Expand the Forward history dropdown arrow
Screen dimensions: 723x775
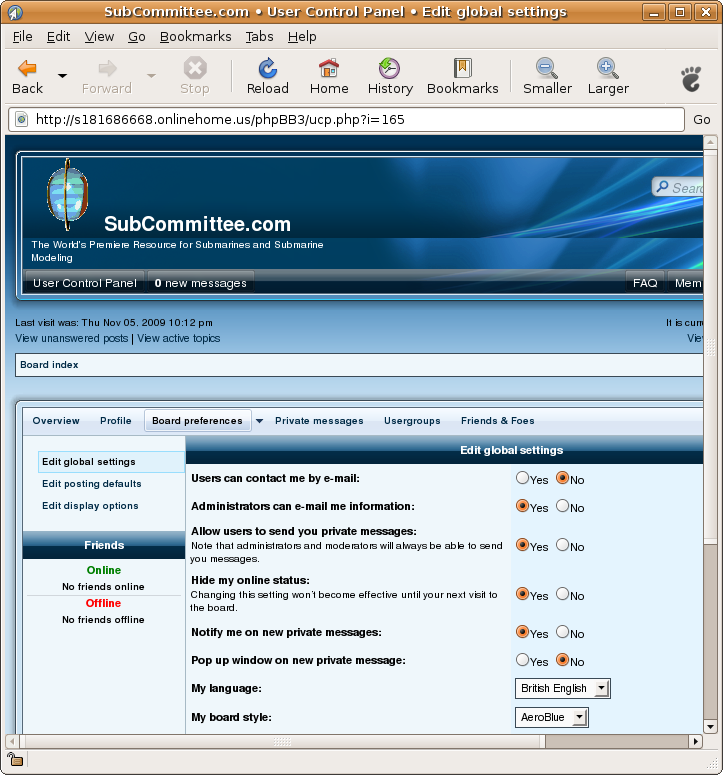click(151, 76)
